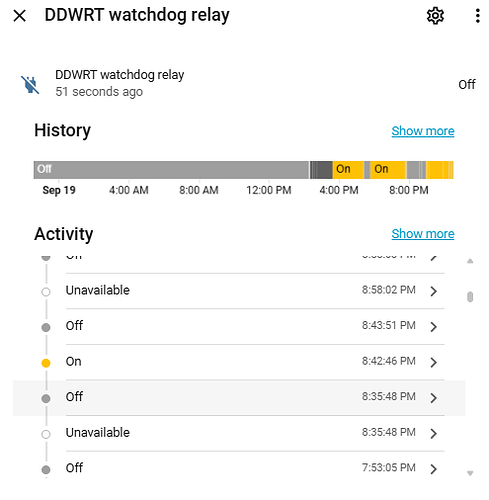Click the dark gray history segment near 4:00 PM
Viewport: 489px width, 500px height.
(x=324, y=170)
